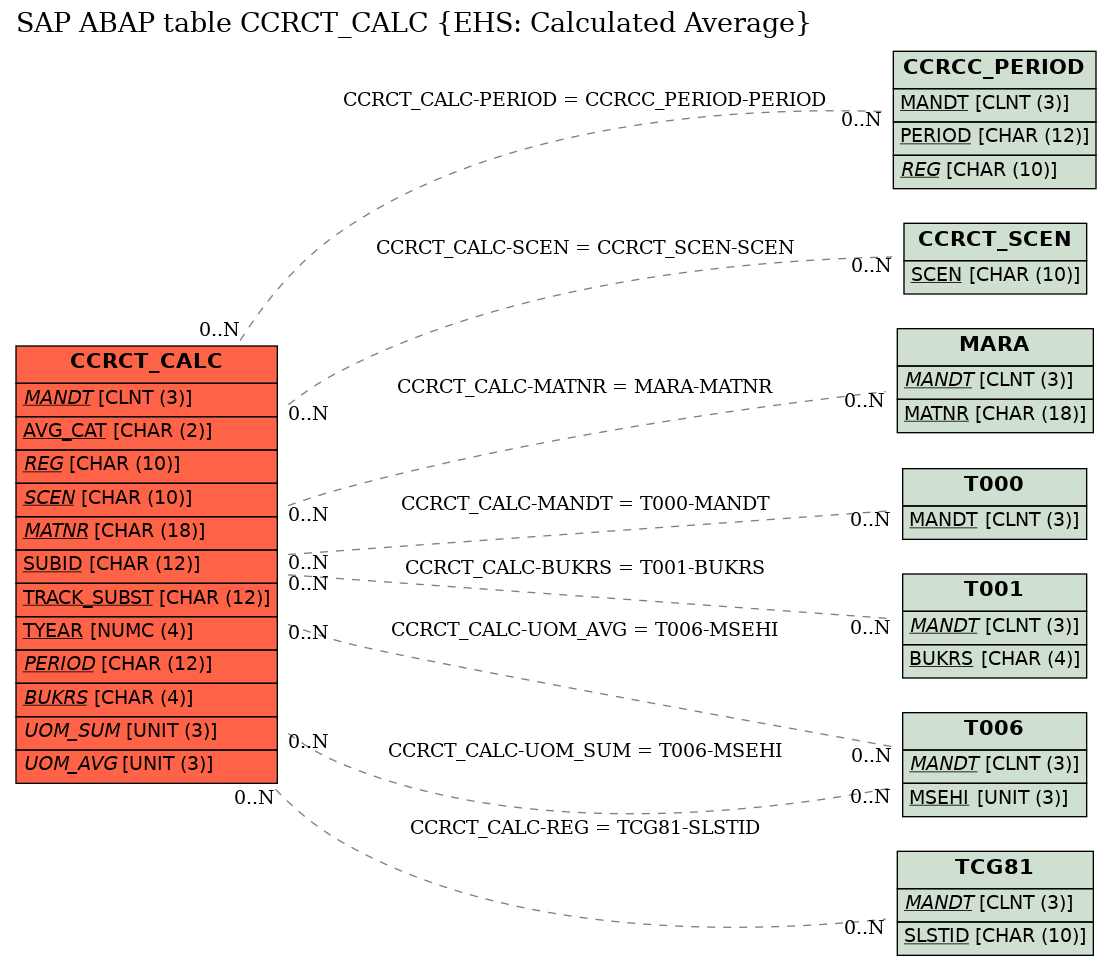This screenshot has height=966, width=1112.
Task: Select the label "CCRCT_CALC-SCEN = CCRCT_SCEN-SCEN"
Action: pos(585,248)
